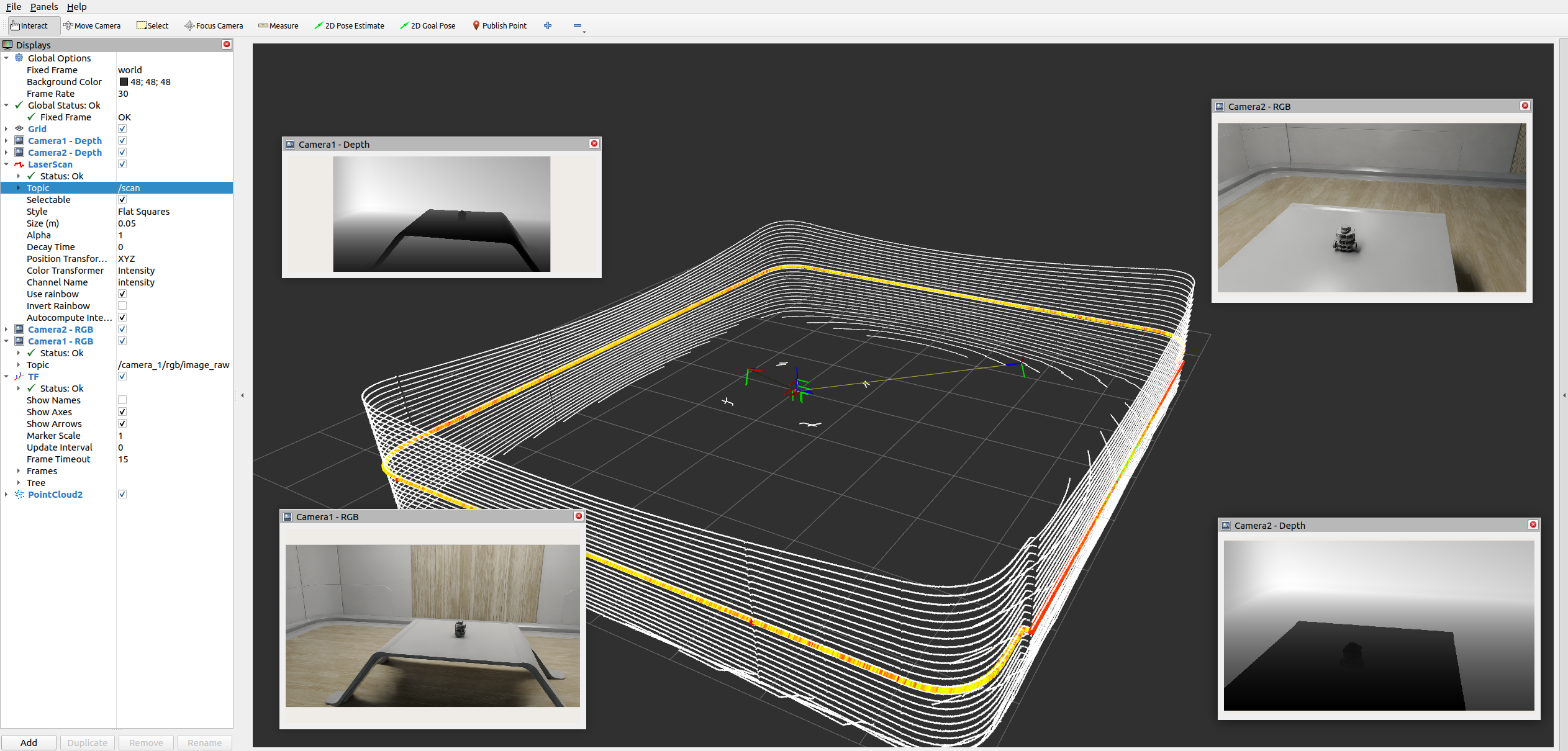
Task: Enable the Invert Rainbow checkbox
Action: (122, 306)
